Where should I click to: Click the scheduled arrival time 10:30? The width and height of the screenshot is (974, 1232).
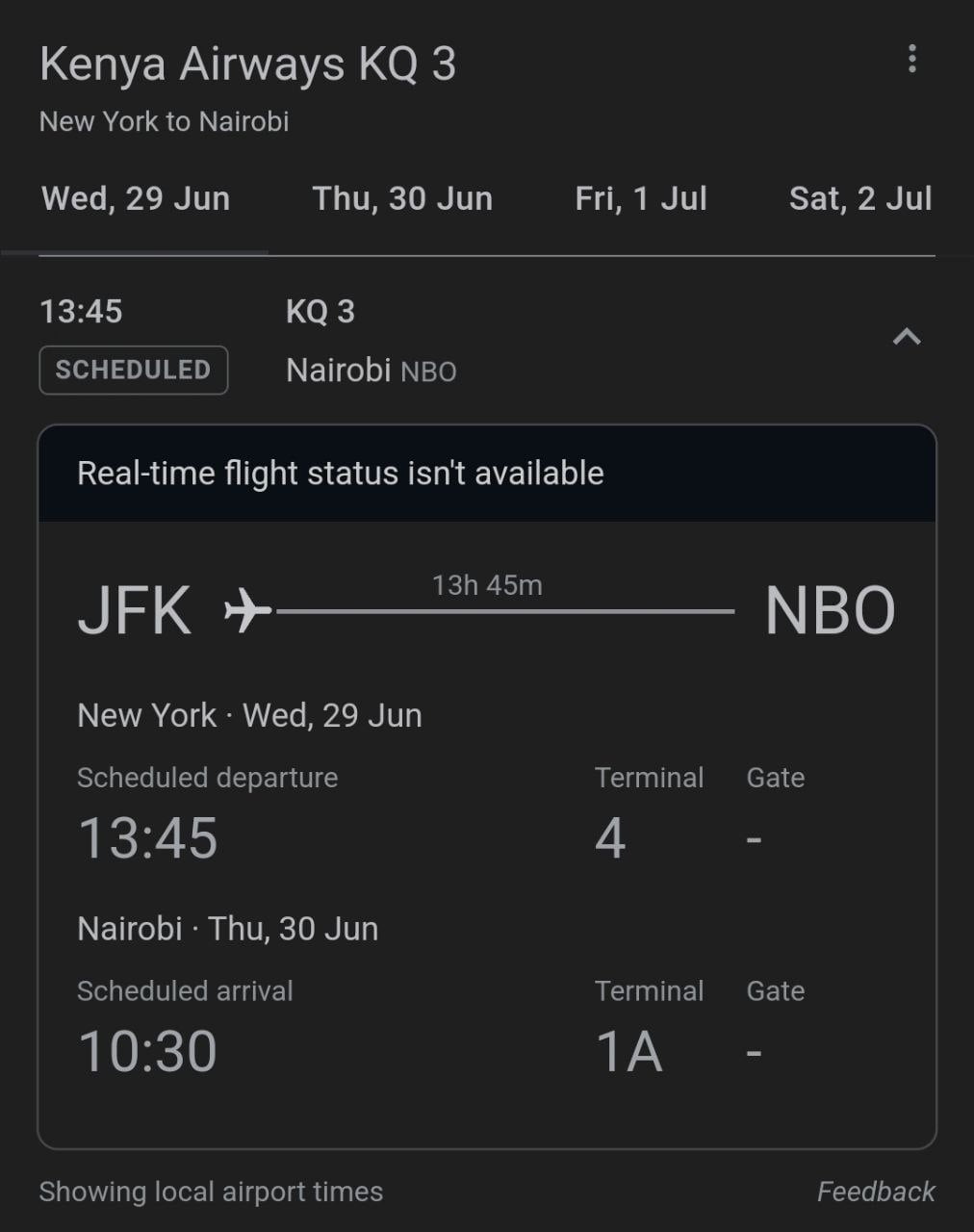coord(147,1050)
